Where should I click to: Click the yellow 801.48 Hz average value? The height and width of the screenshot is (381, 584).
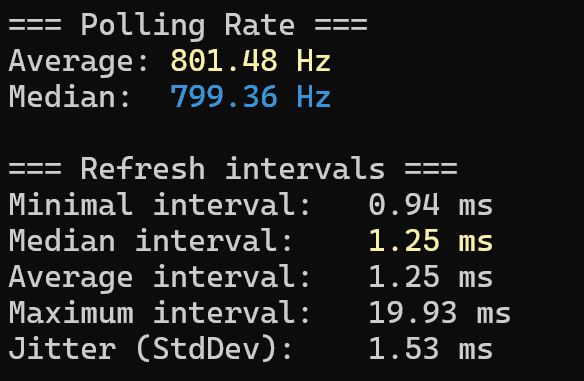click(251, 60)
